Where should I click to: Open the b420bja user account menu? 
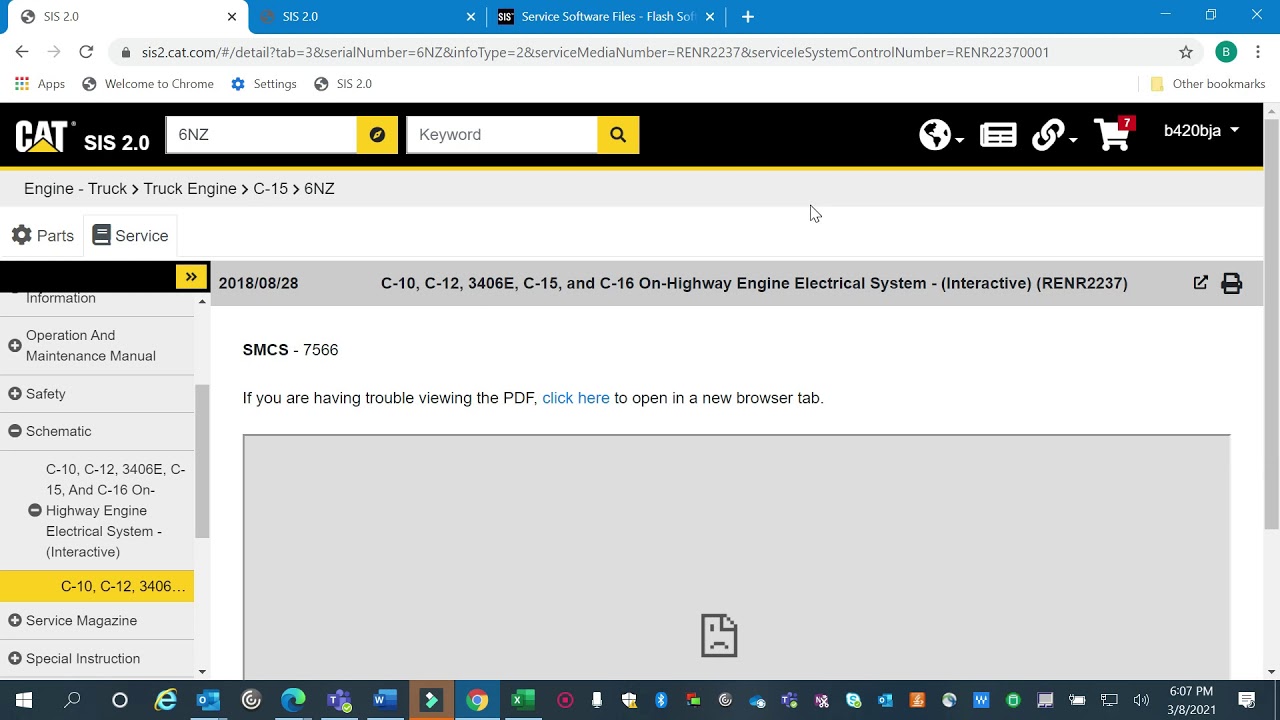tap(1201, 131)
